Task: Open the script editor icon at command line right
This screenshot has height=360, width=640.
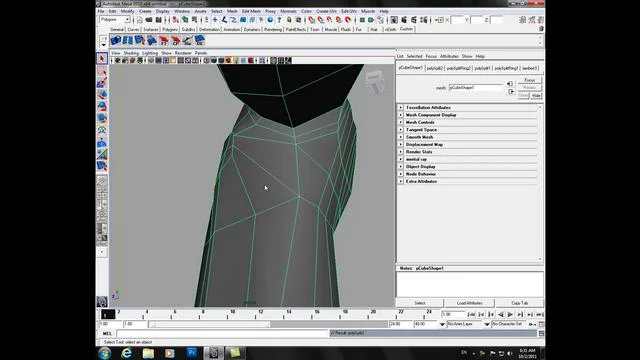Action: 541,333
